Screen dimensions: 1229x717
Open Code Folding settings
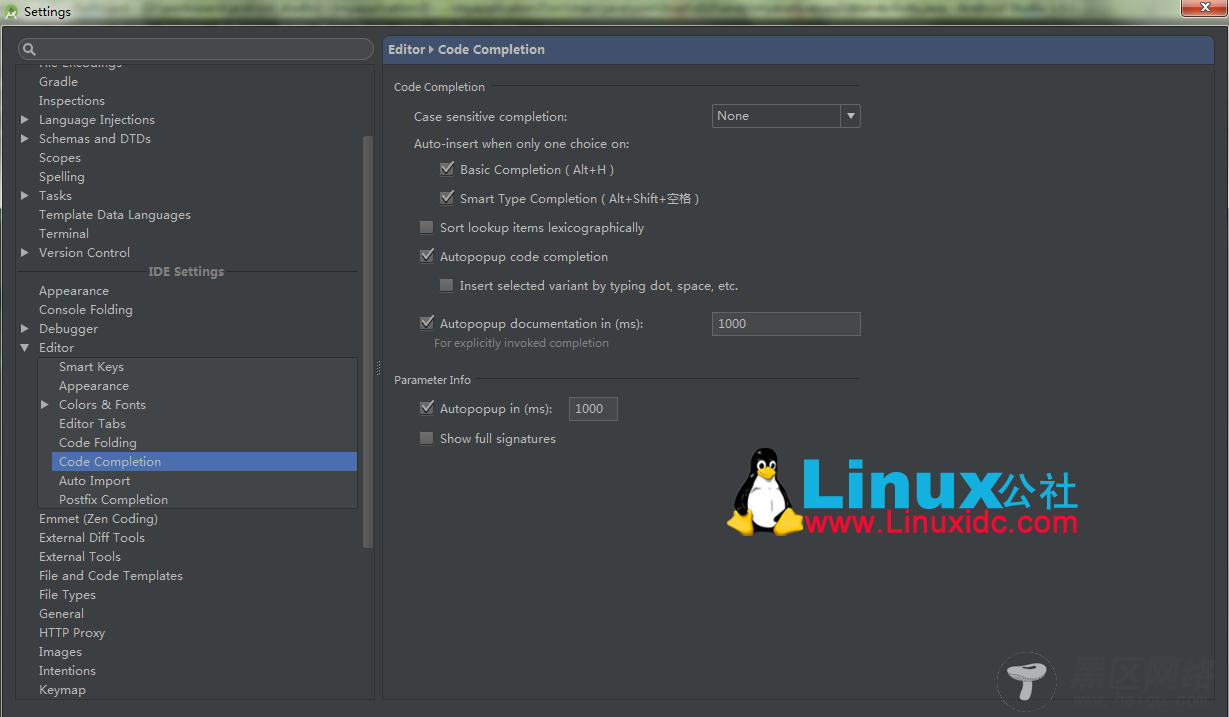point(98,443)
